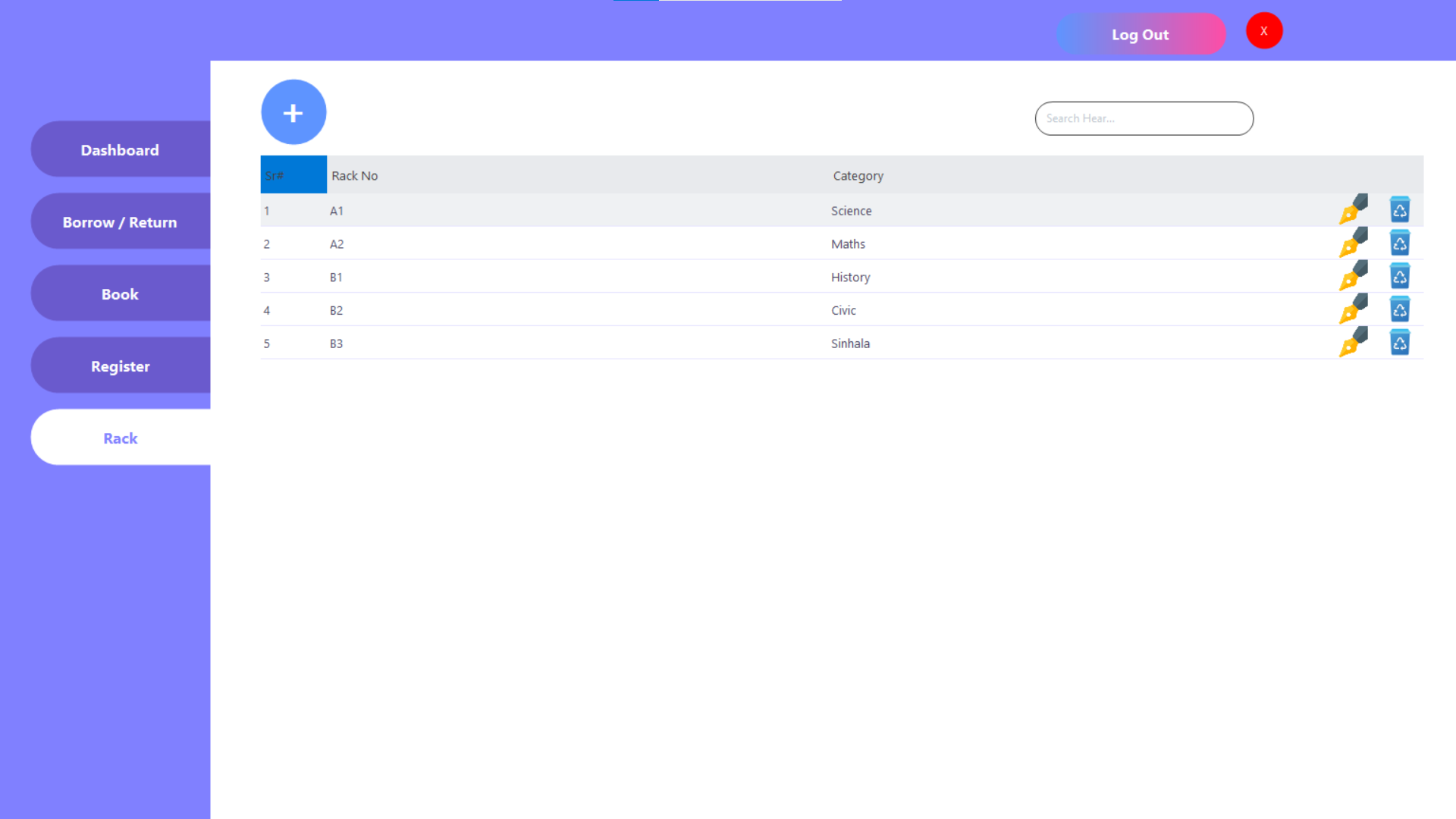
Task: Open the Dashboard page
Action: tap(120, 149)
